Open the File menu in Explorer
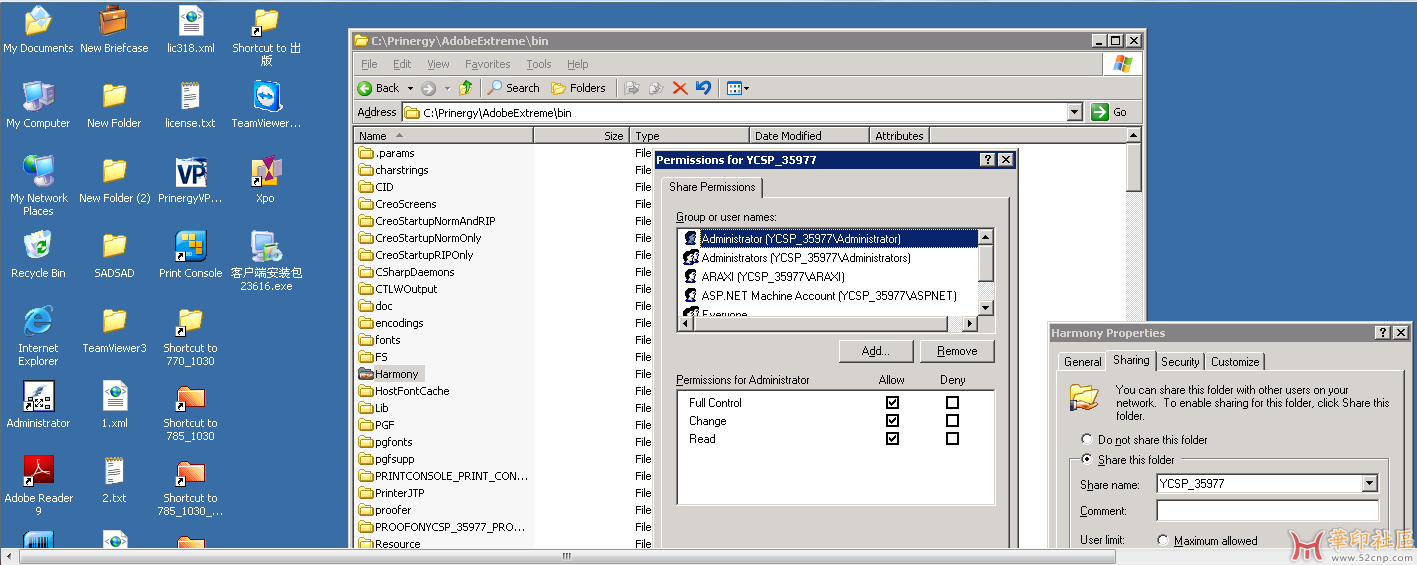 click(369, 64)
